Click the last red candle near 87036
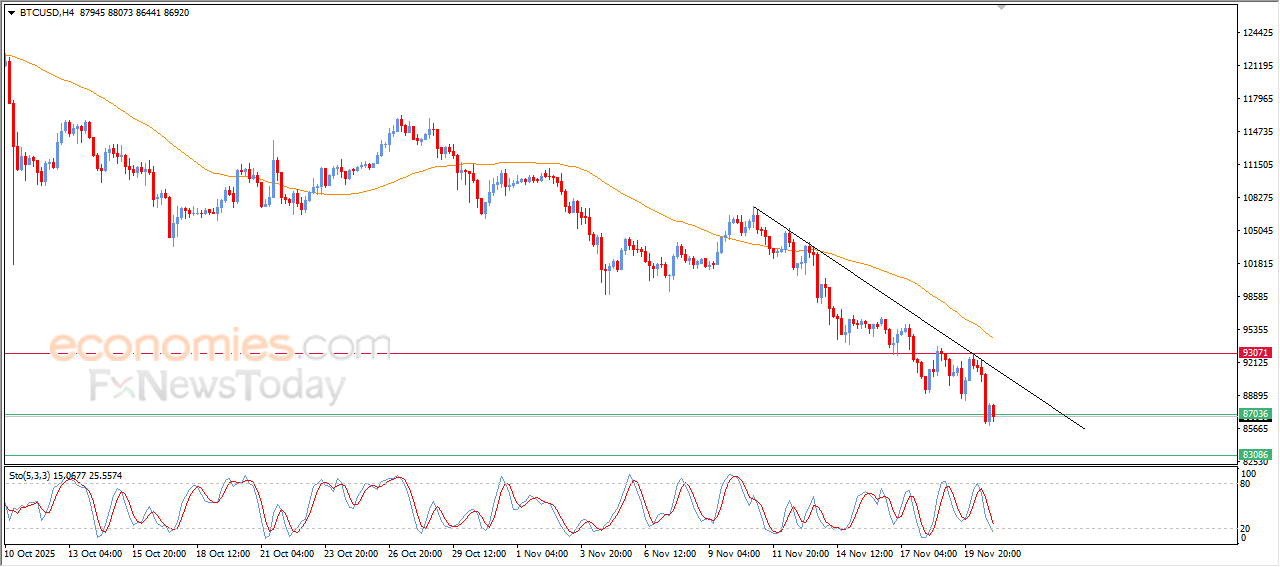 tap(993, 411)
